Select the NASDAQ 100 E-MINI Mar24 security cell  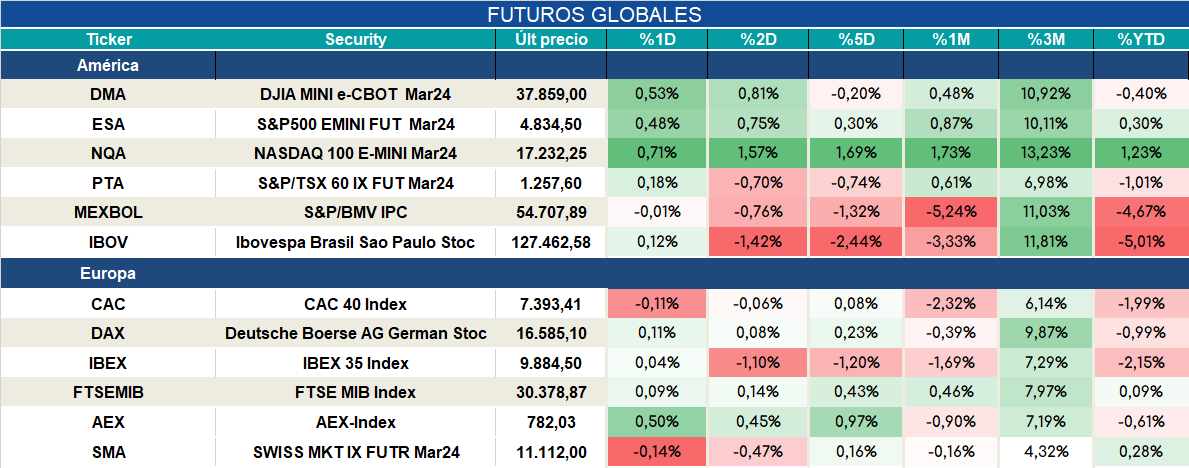(x=356, y=152)
